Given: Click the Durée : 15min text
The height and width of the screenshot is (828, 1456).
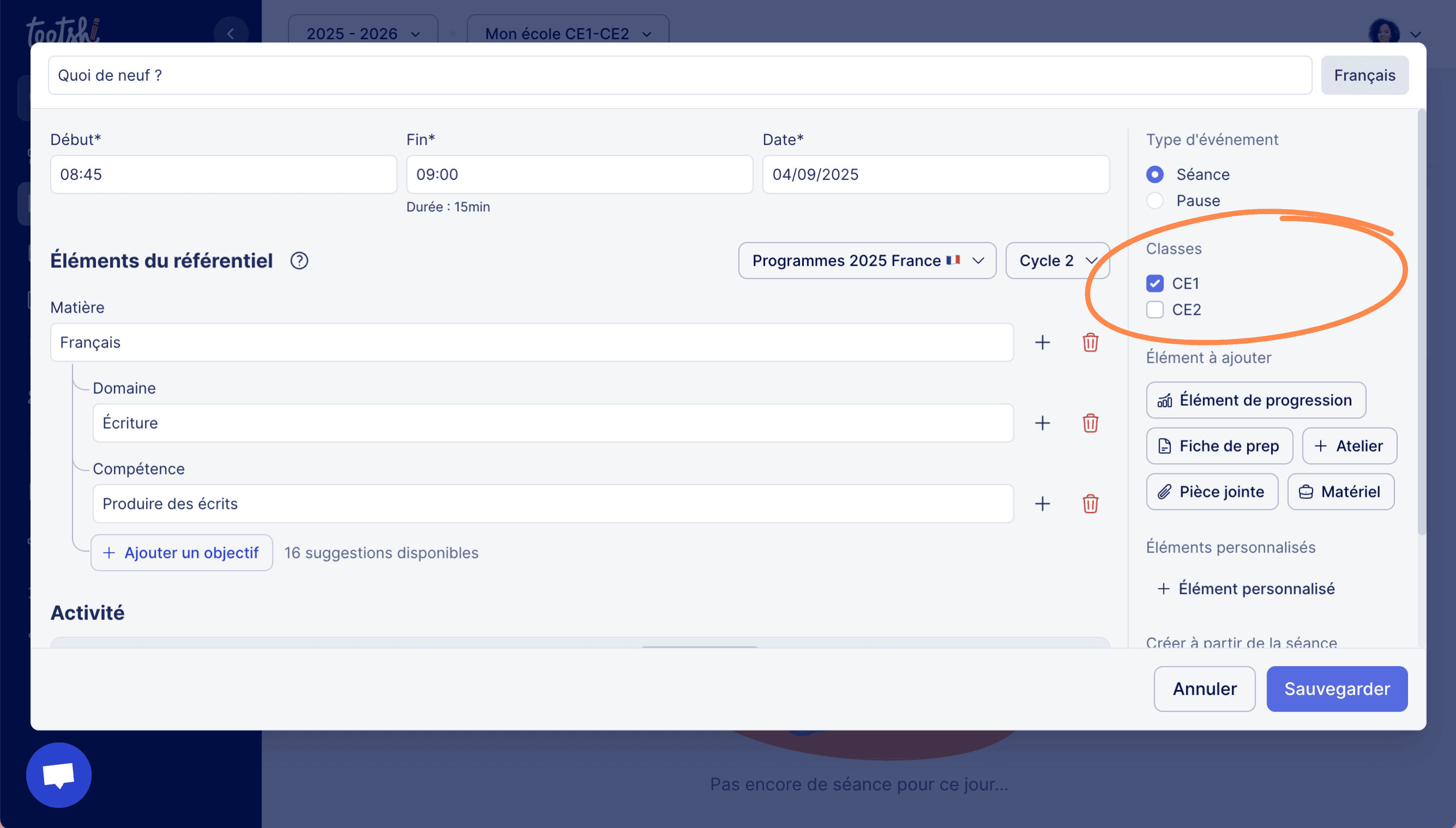Looking at the screenshot, I should click(448, 207).
